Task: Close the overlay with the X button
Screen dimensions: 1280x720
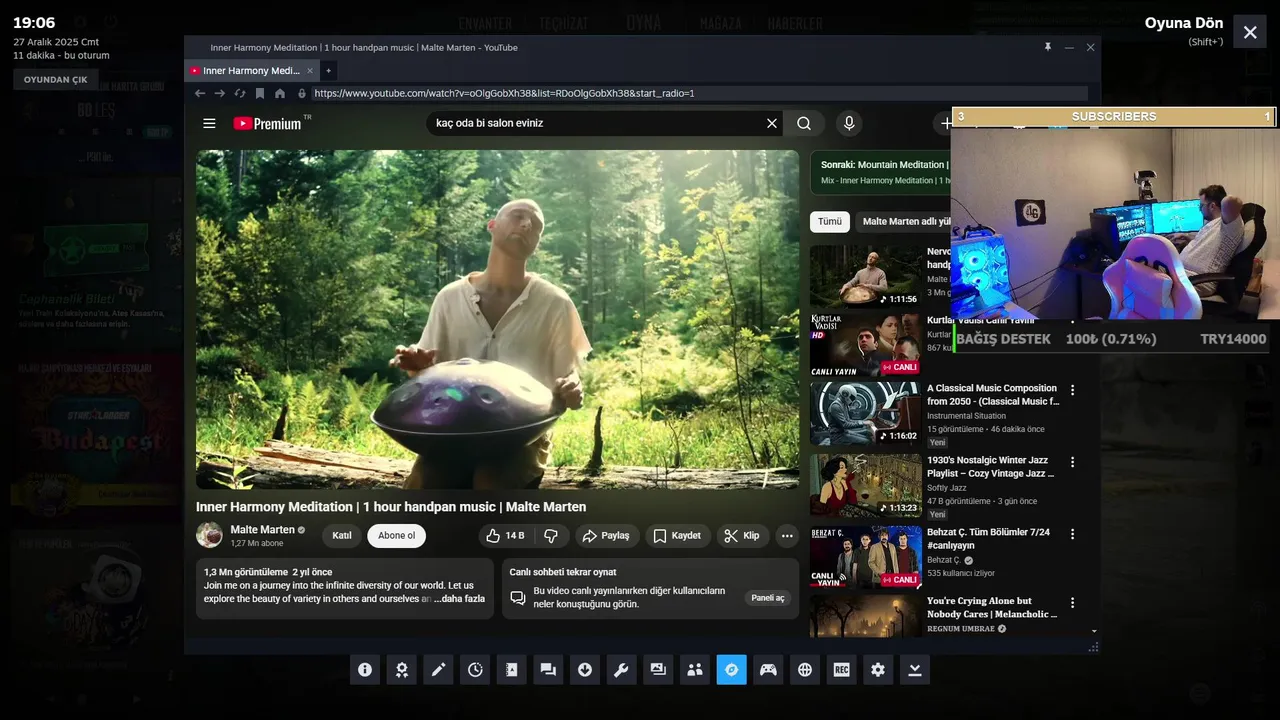Action: coord(1250,32)
